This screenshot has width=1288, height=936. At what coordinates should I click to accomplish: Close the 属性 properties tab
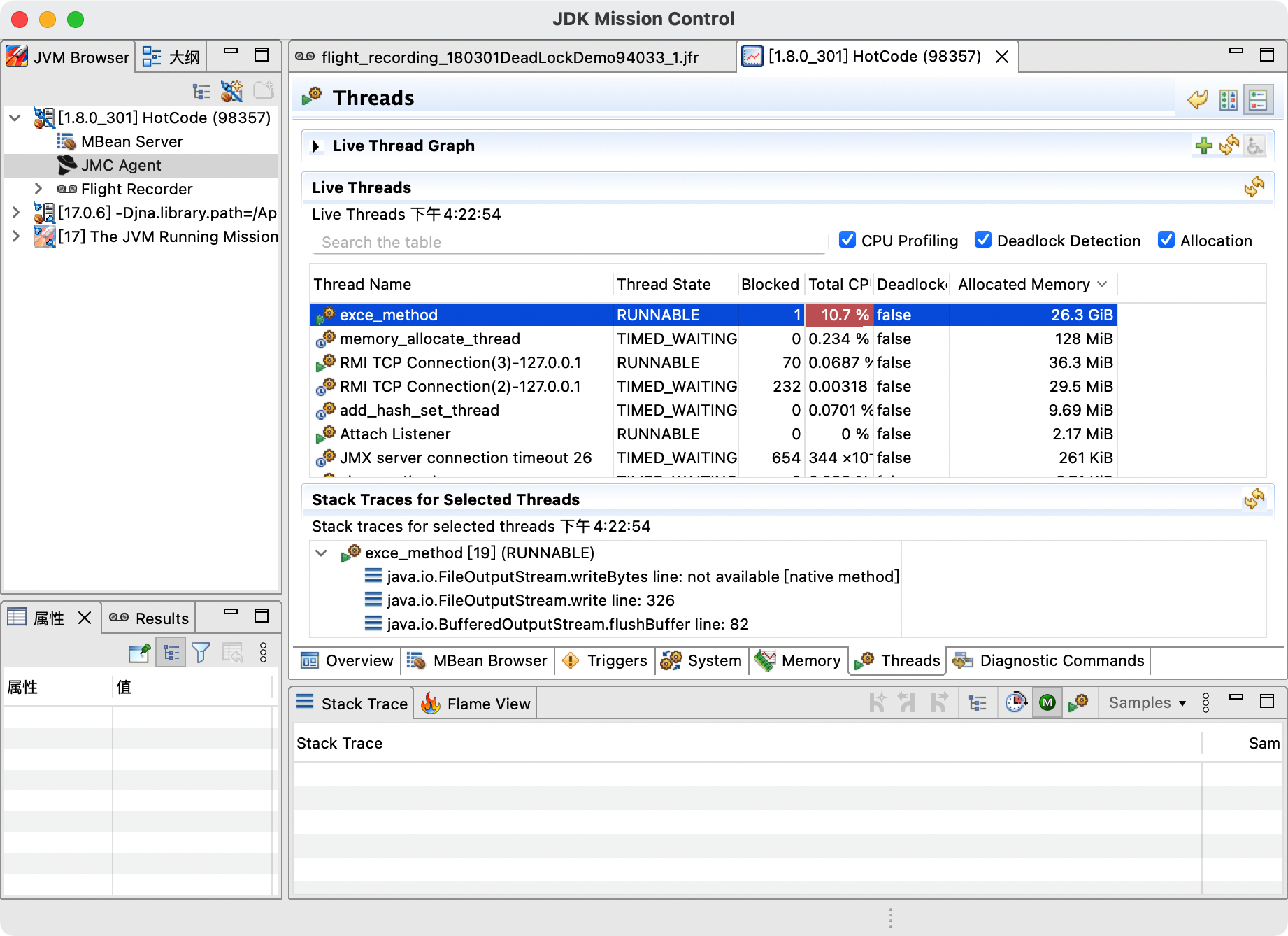pyautogui.click(x=85, y=618)
